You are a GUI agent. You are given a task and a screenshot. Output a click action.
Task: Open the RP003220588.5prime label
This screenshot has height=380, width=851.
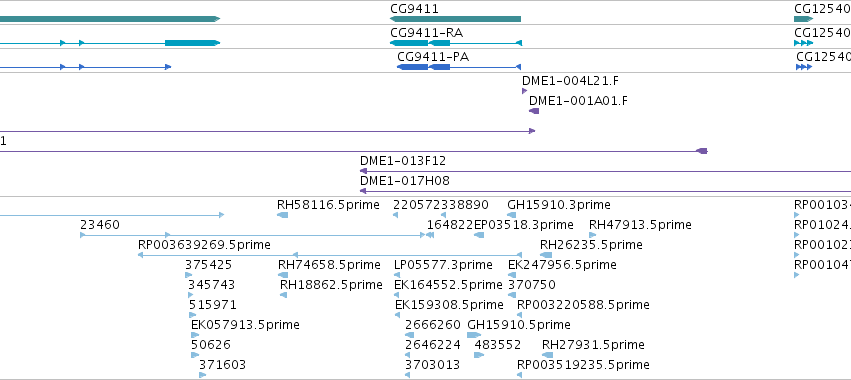[x=583, y=305]
